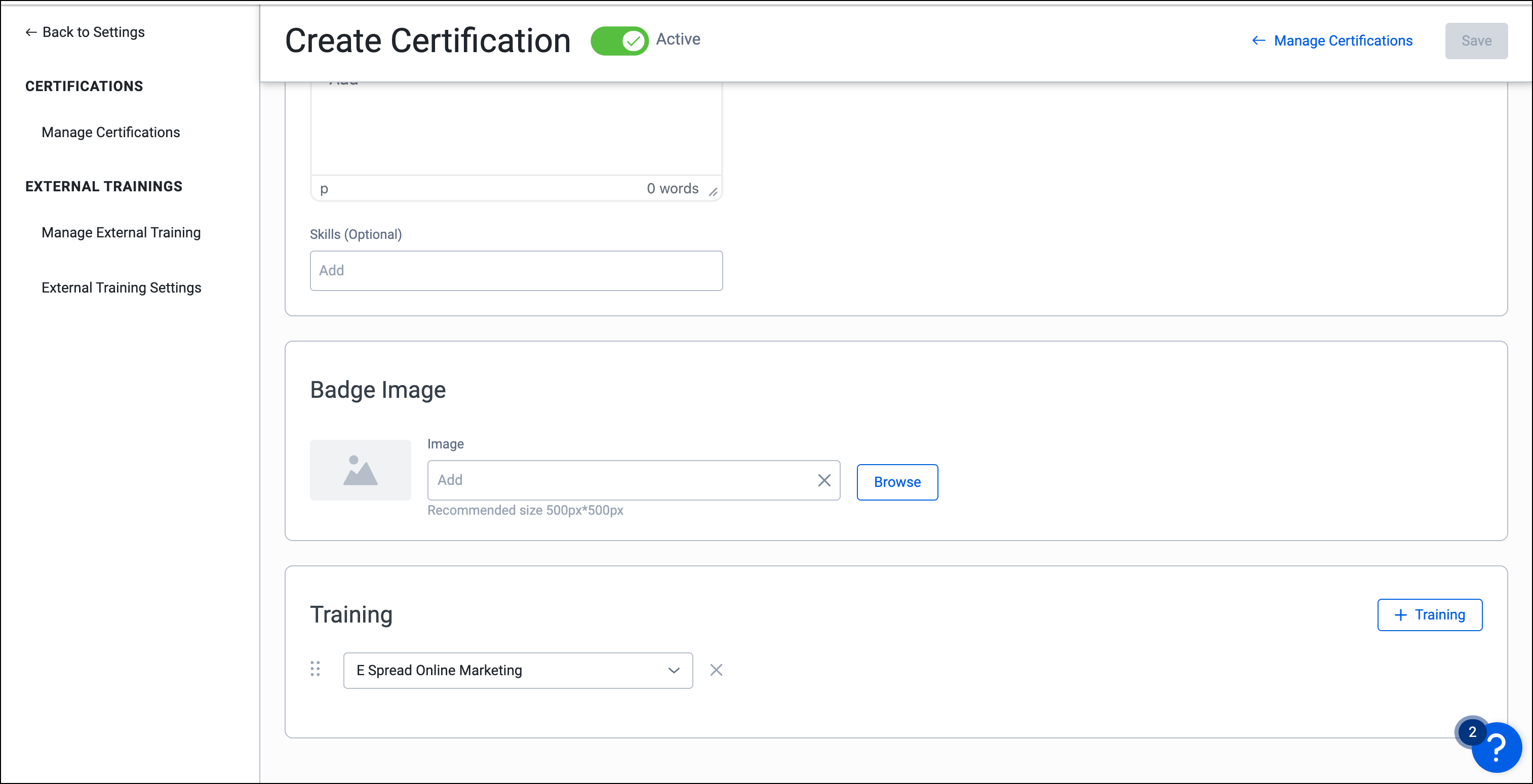Expand the E Spread Online Marketing dropdown
This screenshot has height=784, width=1533.
pyautogui.click(x=518, y=671)
